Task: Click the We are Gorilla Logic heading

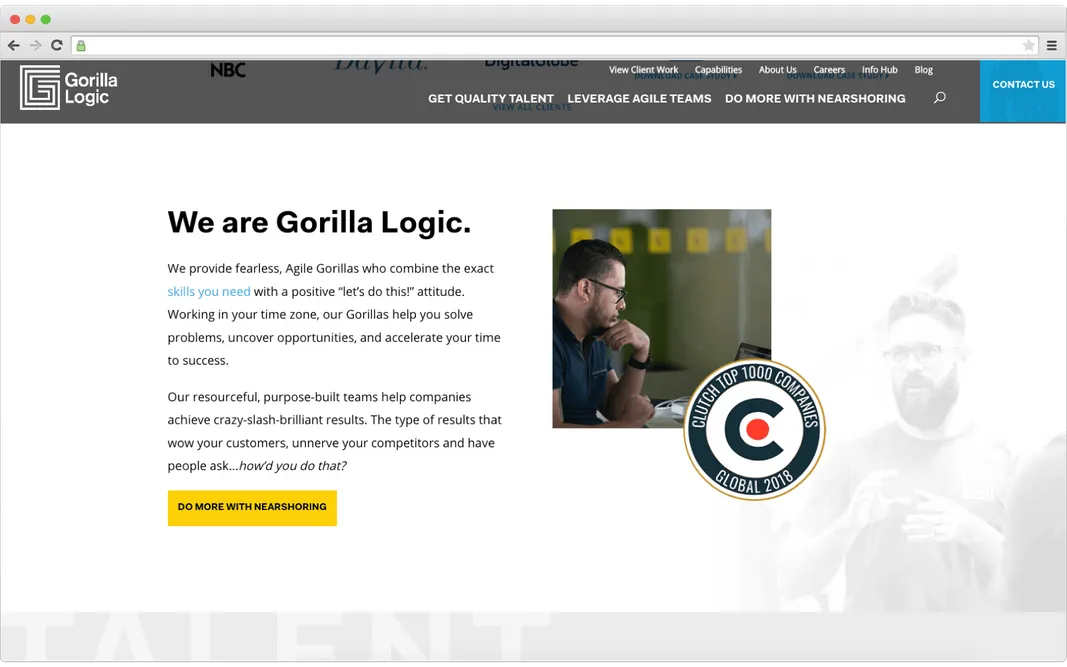Action: pos(319,223)
